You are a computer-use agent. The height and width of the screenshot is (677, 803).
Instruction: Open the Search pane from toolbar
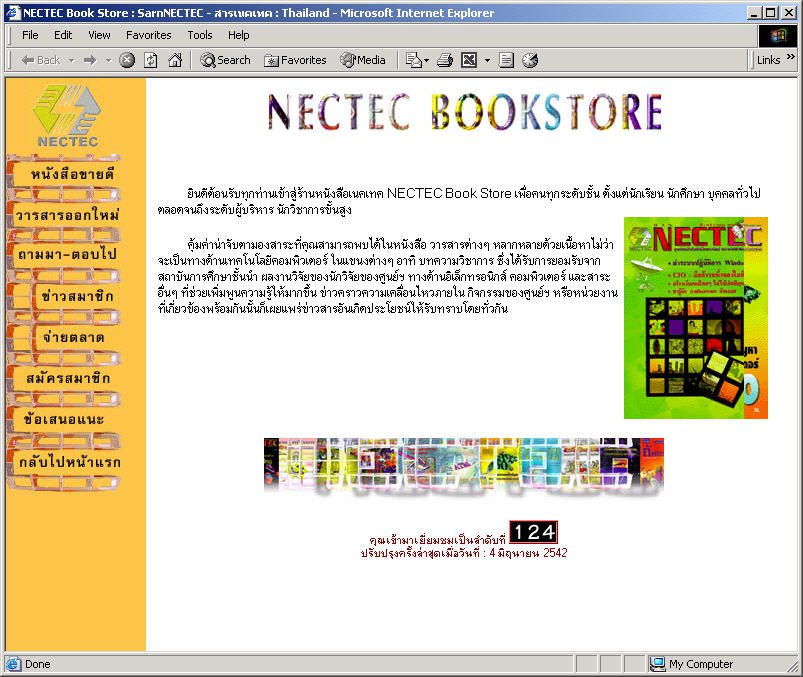pyautogui.click(x=225, y=60)
